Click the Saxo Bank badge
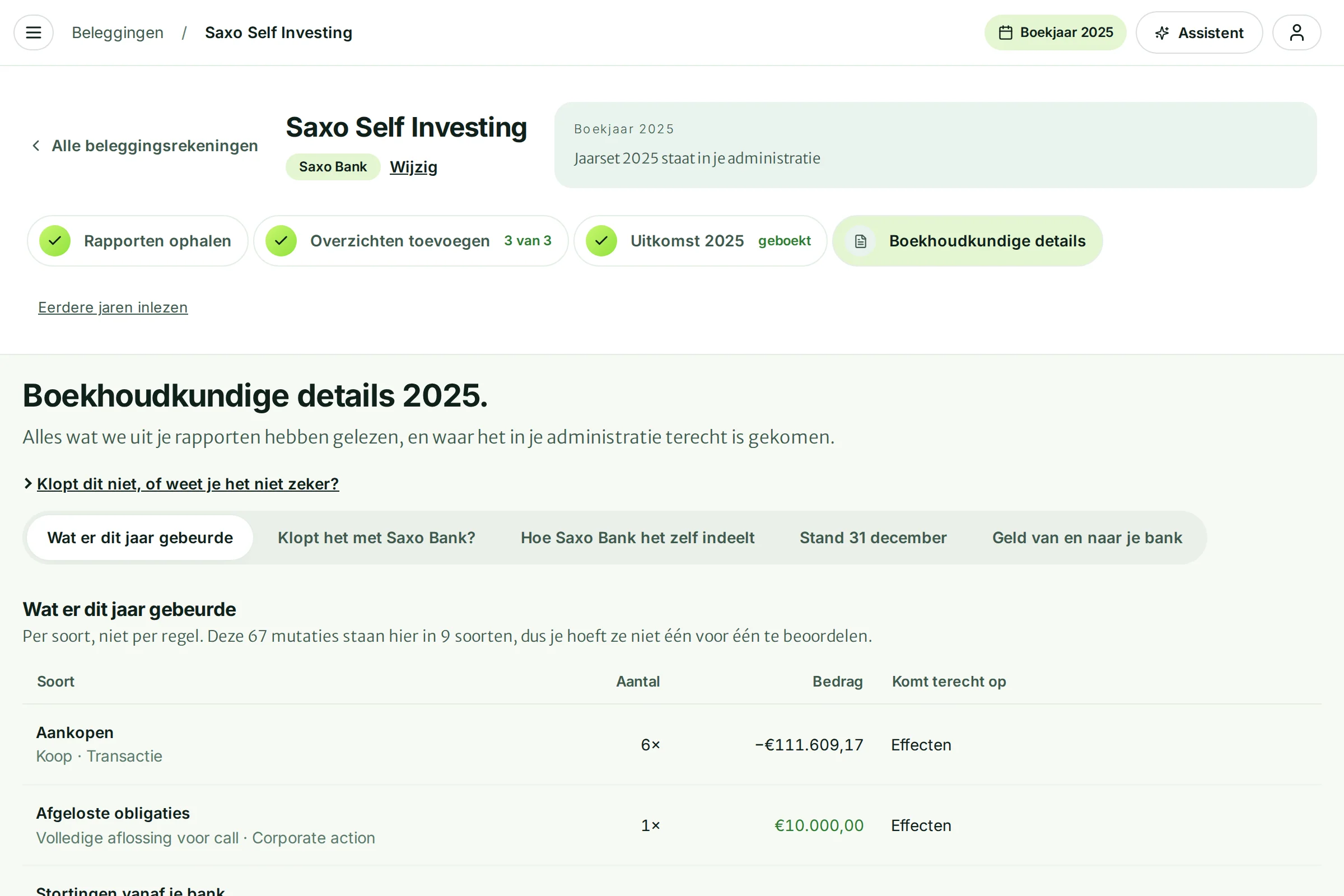Screen dimensions: 1344x896 click(x=333, y=167)
